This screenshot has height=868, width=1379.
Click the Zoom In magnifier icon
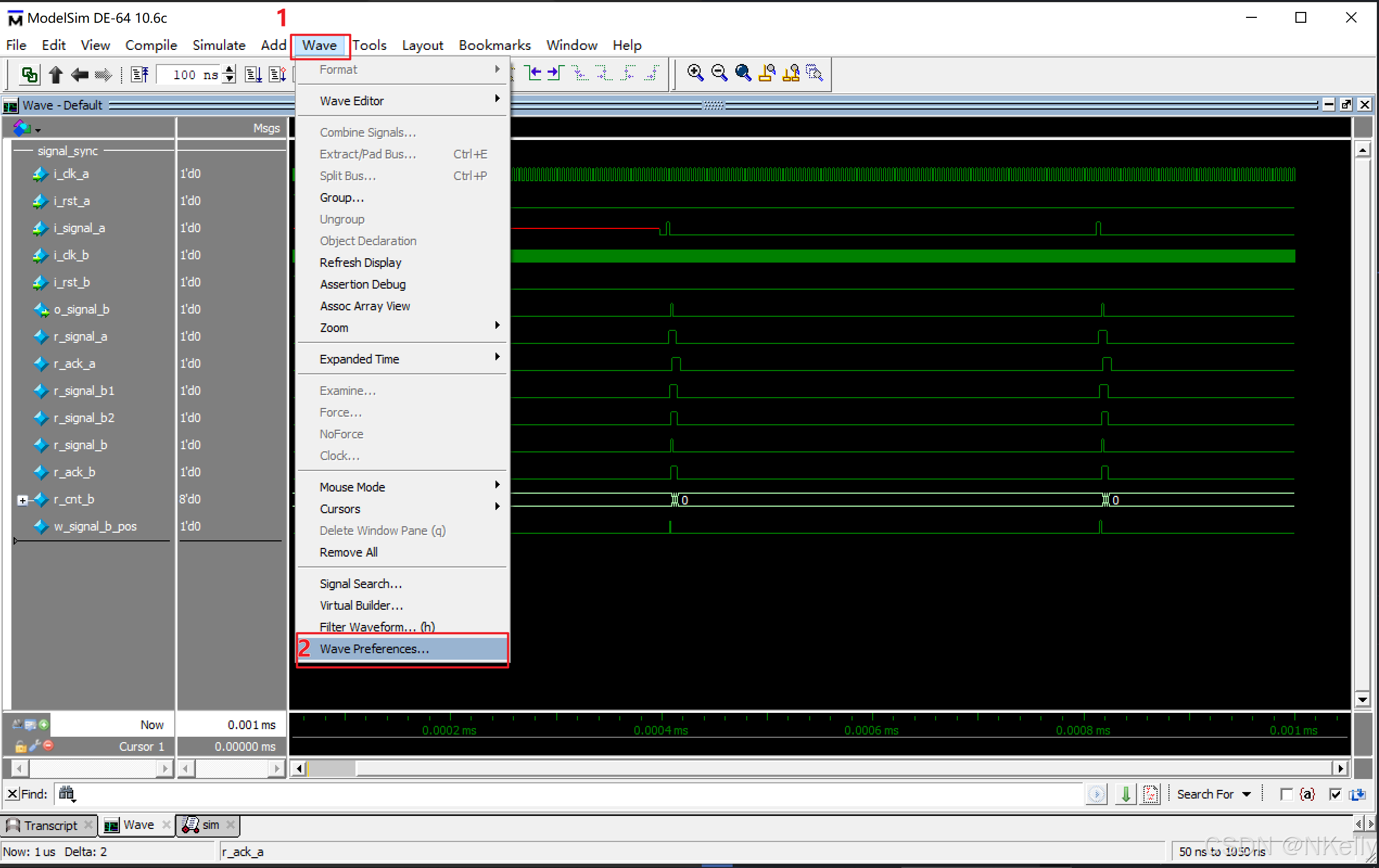pos(695,73)
